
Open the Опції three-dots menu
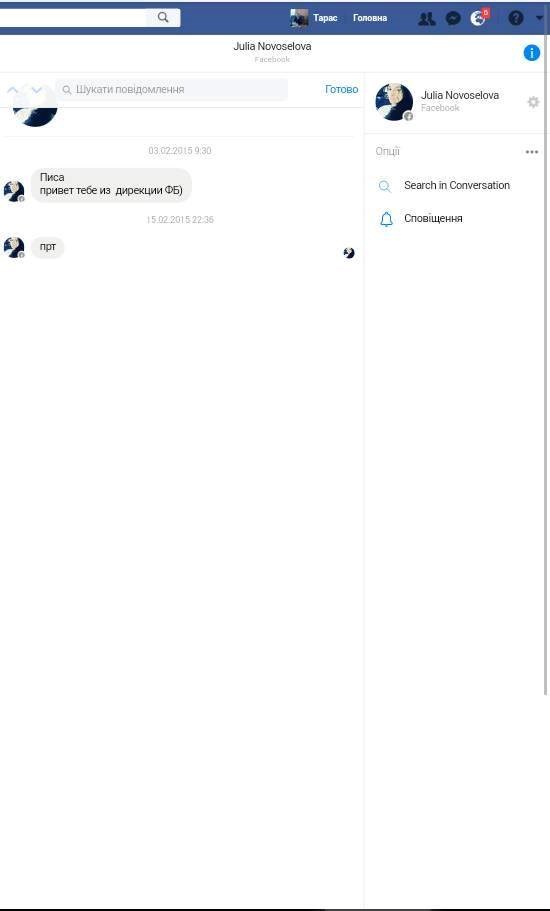[531, 152]
